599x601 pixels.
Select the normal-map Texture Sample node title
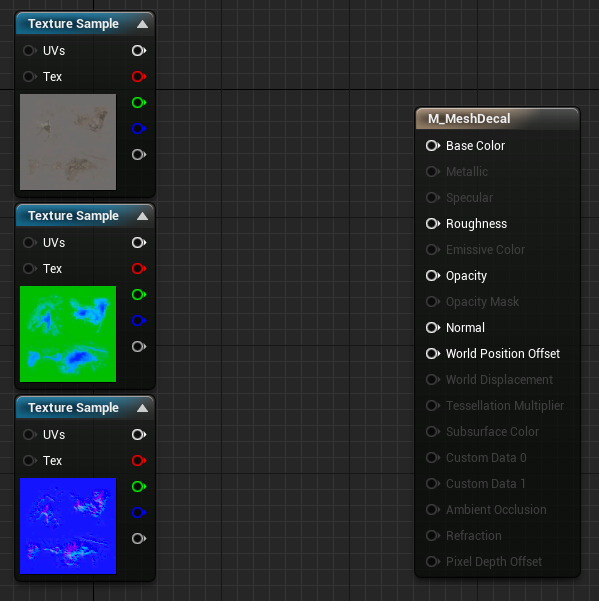coord(73,408)
